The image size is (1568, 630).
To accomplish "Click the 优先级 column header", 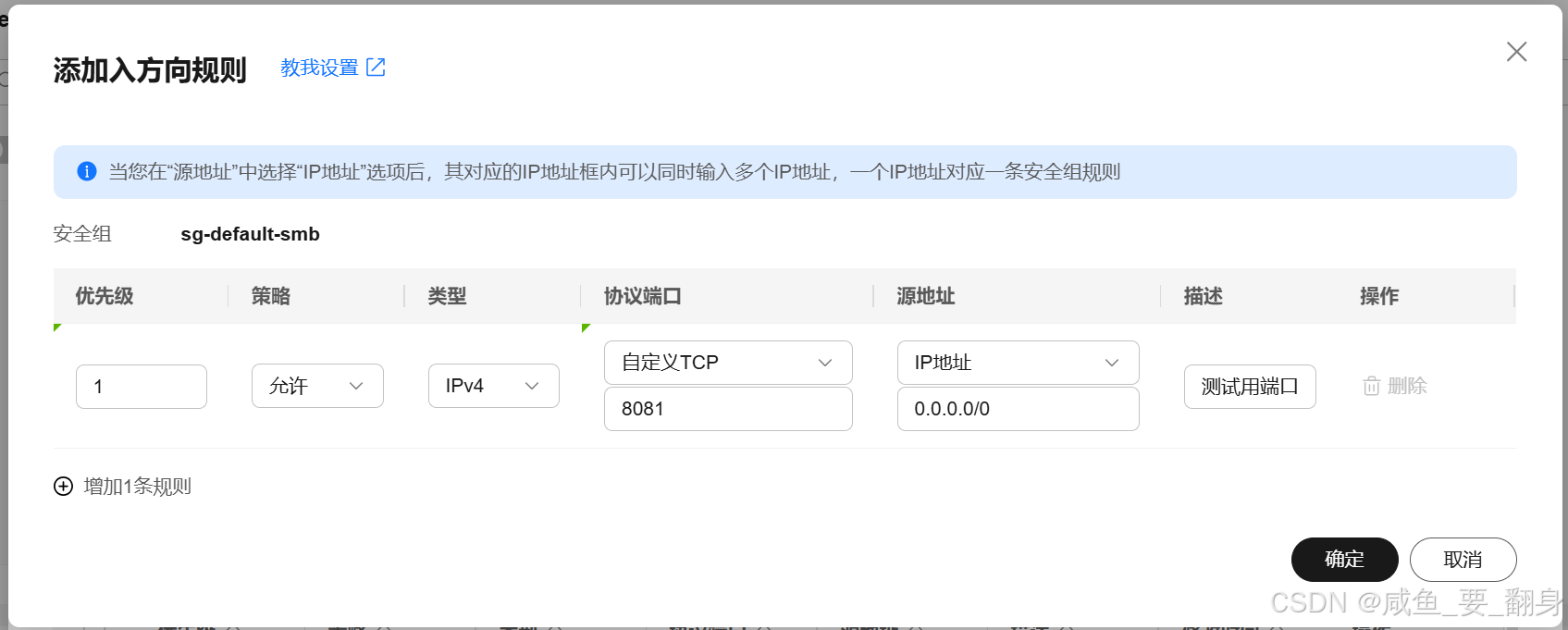I will tap(105, 296).
